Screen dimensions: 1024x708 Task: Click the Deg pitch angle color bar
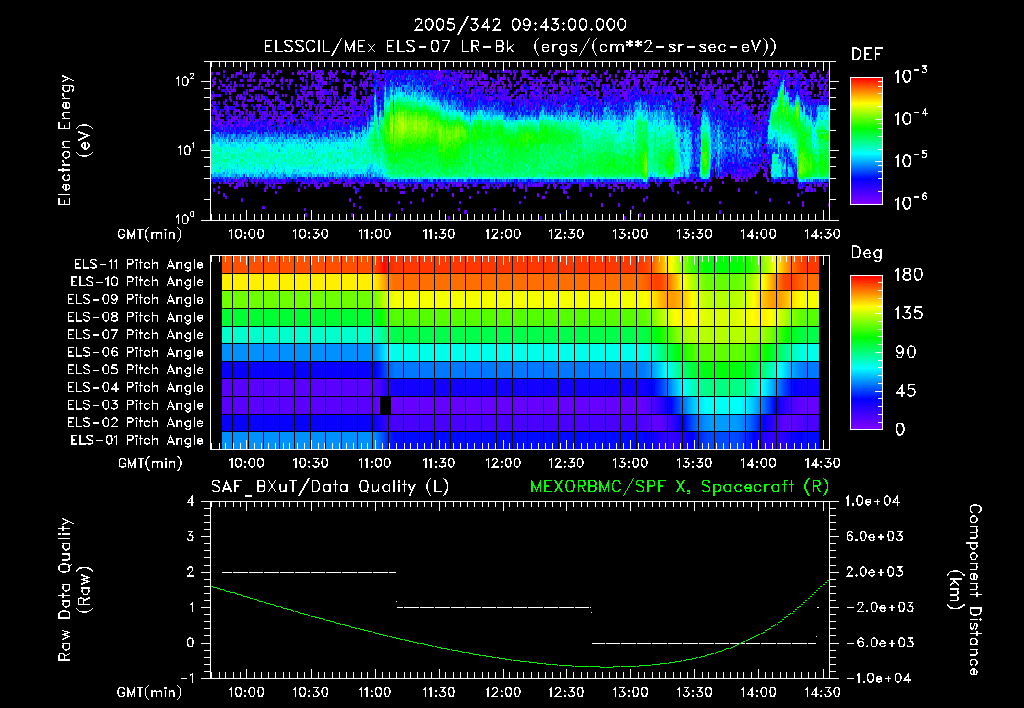[866, 352]
